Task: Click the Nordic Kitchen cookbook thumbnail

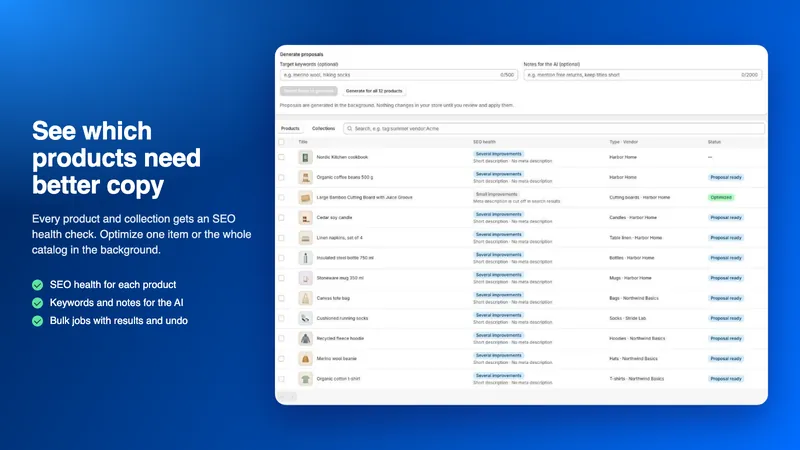Action: (305, 157)
